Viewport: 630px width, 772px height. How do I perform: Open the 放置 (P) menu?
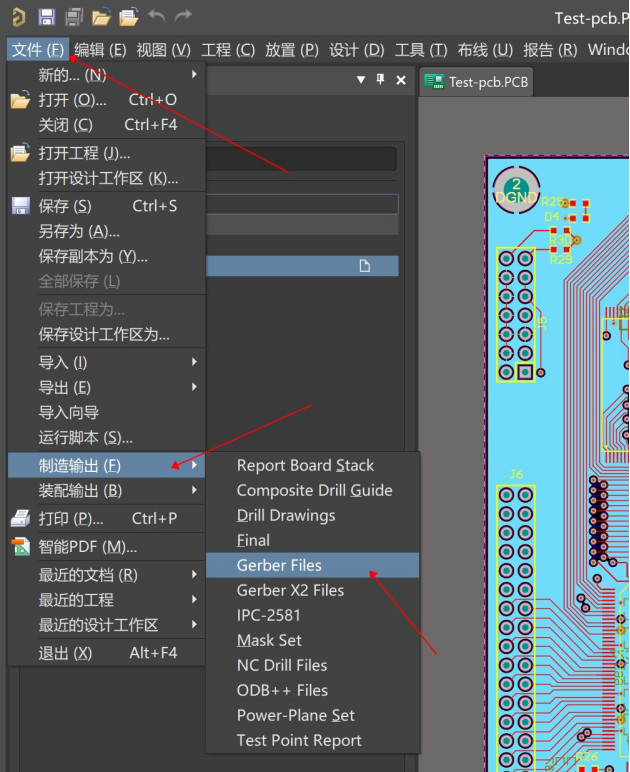click(x=292, y=50)
